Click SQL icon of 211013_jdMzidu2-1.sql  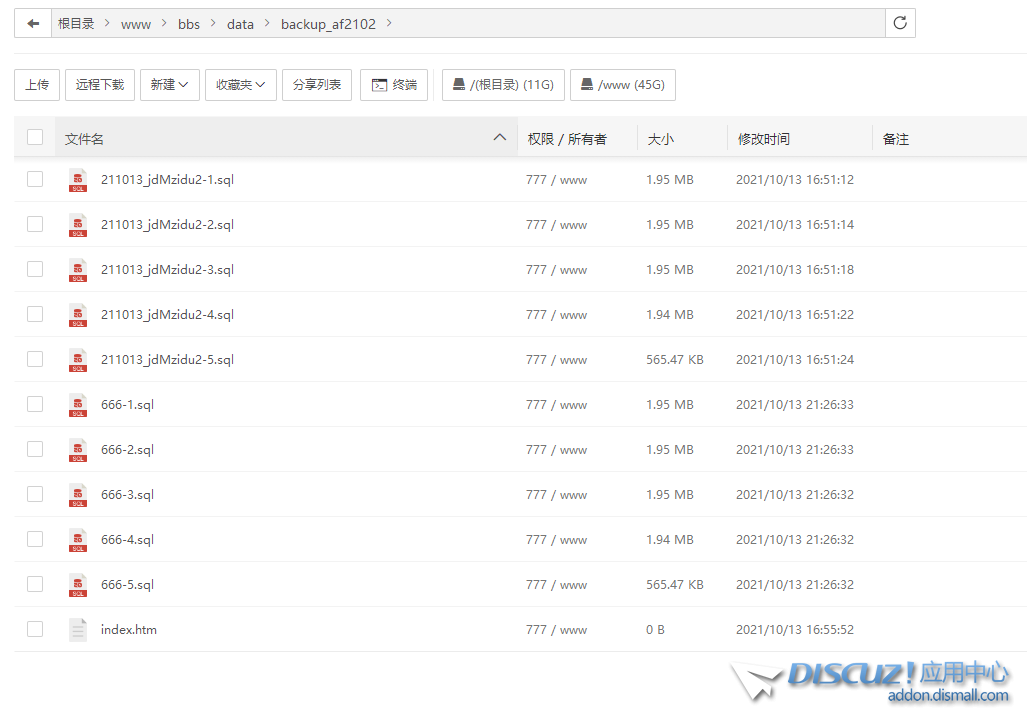point(78,180)
